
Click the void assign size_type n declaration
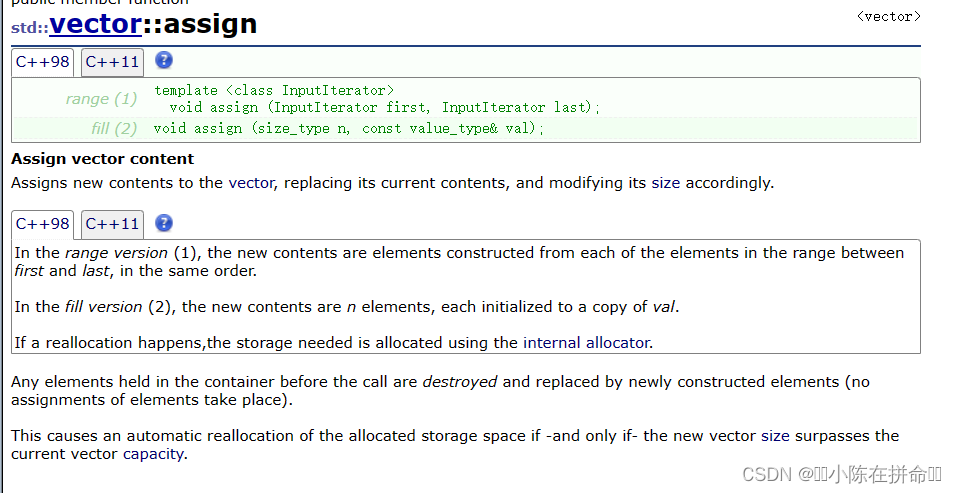click(349, 129)
